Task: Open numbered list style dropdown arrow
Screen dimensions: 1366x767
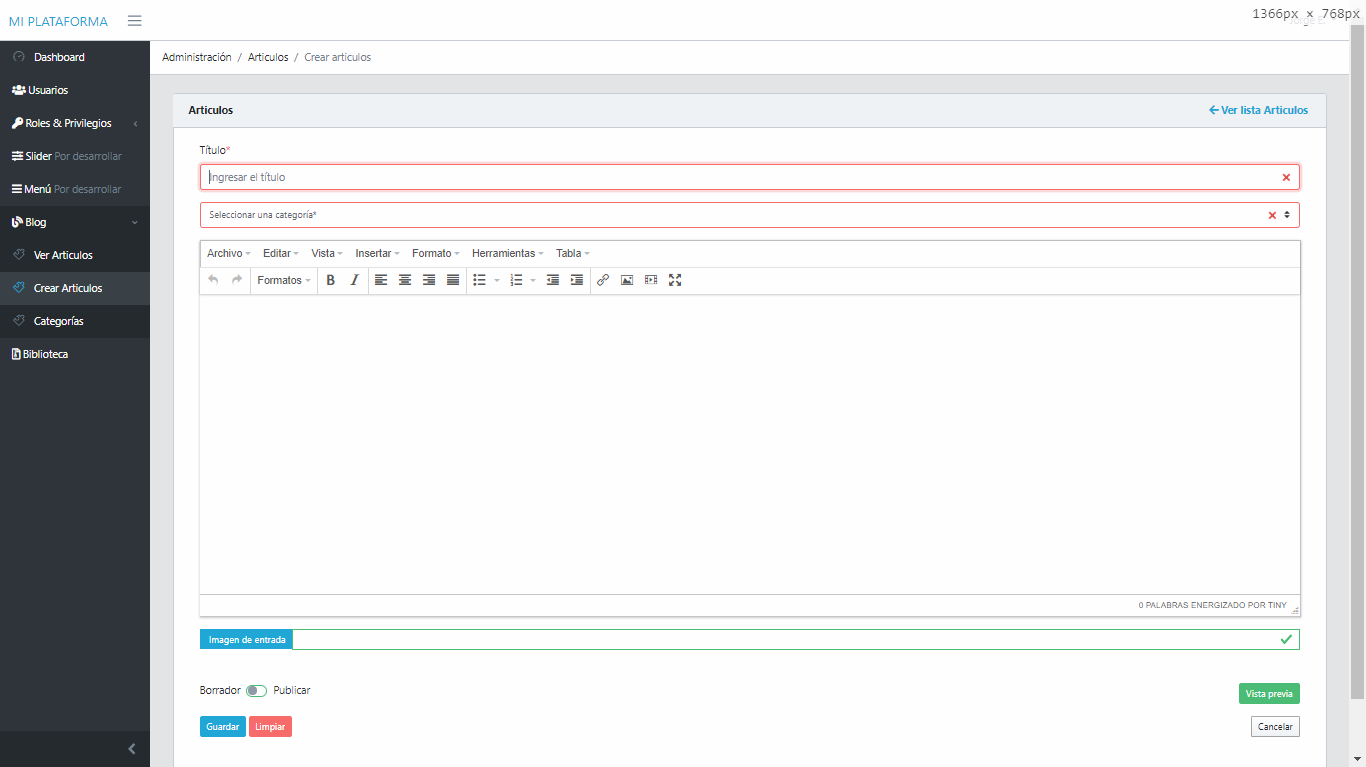Action: point(533,280)
